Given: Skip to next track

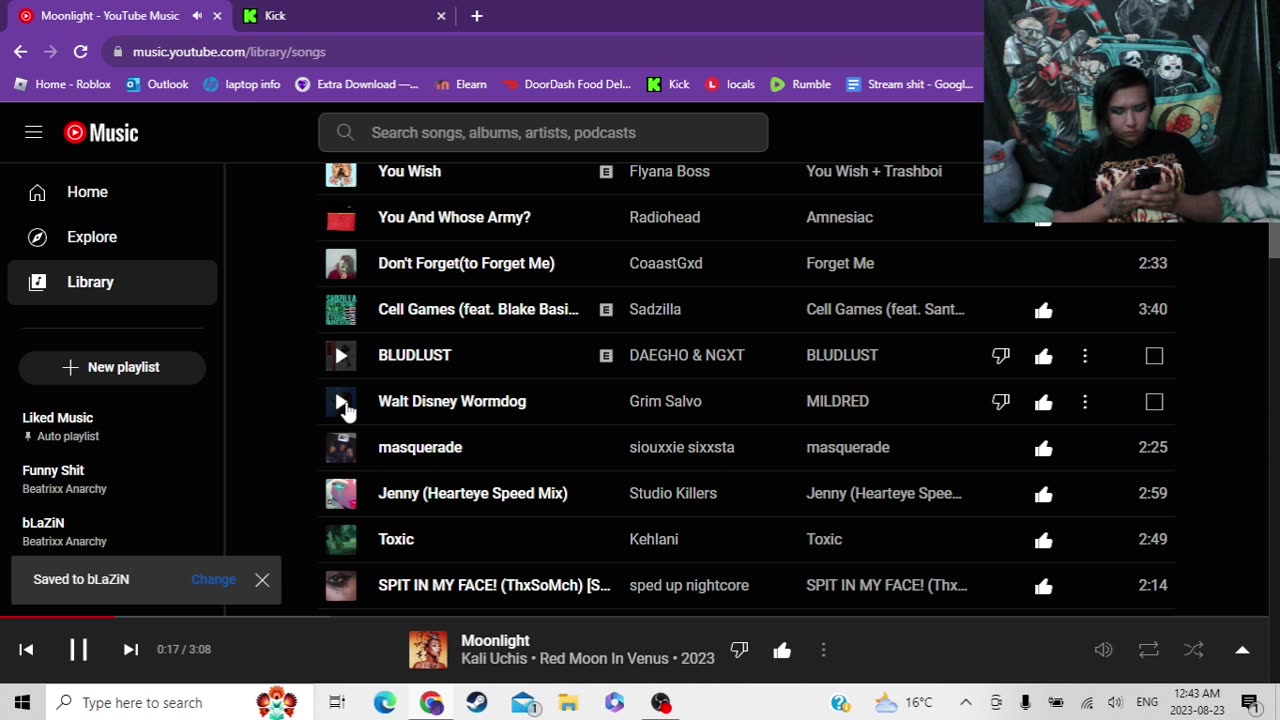Looking at the screenshot, I should coord(131,649).
